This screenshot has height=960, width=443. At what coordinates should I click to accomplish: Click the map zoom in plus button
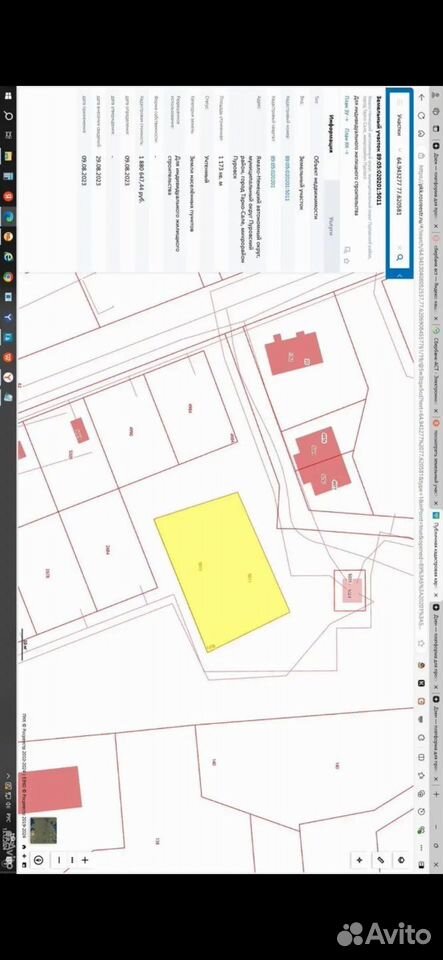point(84,860)
